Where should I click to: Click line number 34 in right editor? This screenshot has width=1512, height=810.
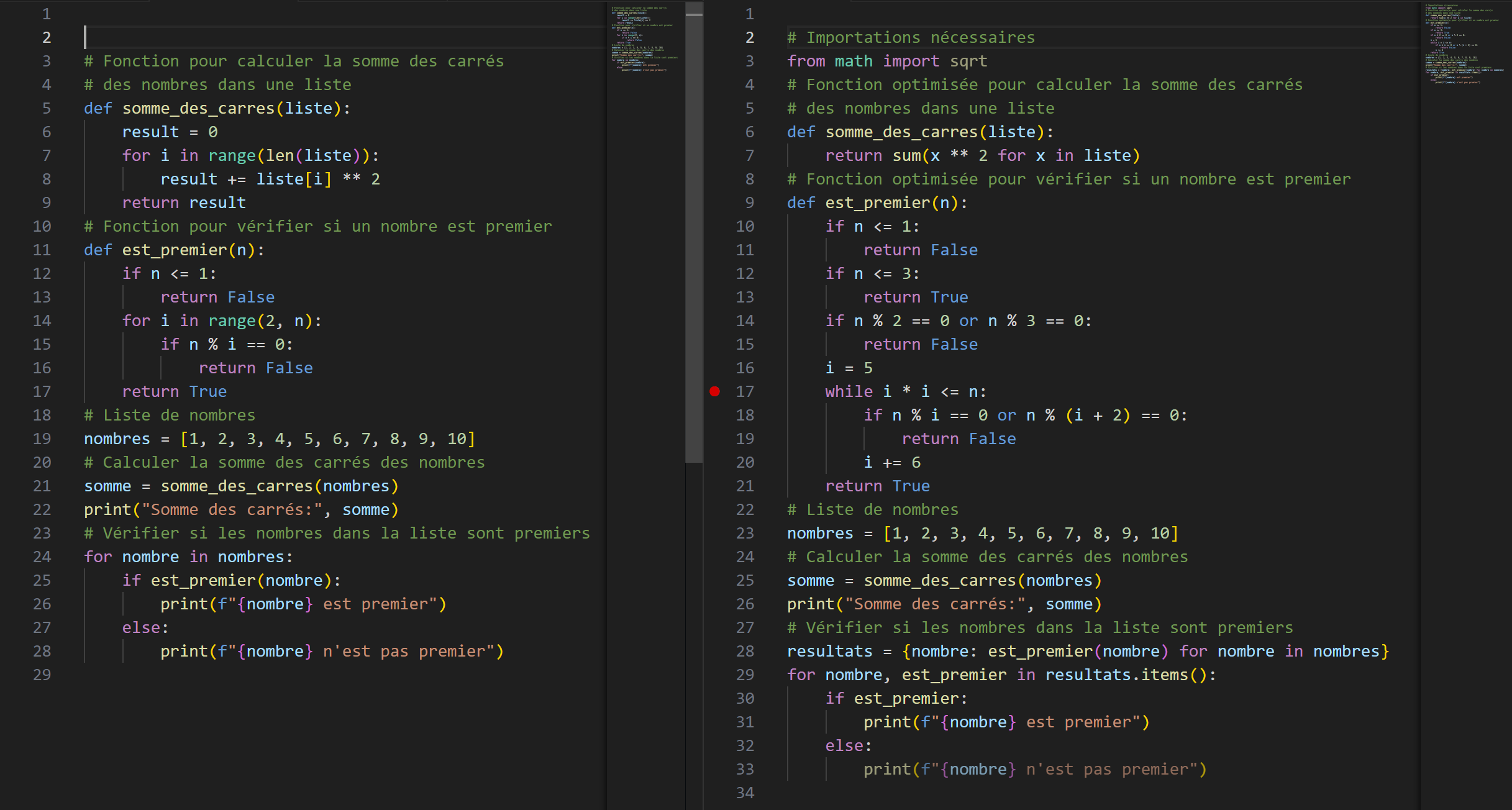(745, 793)
